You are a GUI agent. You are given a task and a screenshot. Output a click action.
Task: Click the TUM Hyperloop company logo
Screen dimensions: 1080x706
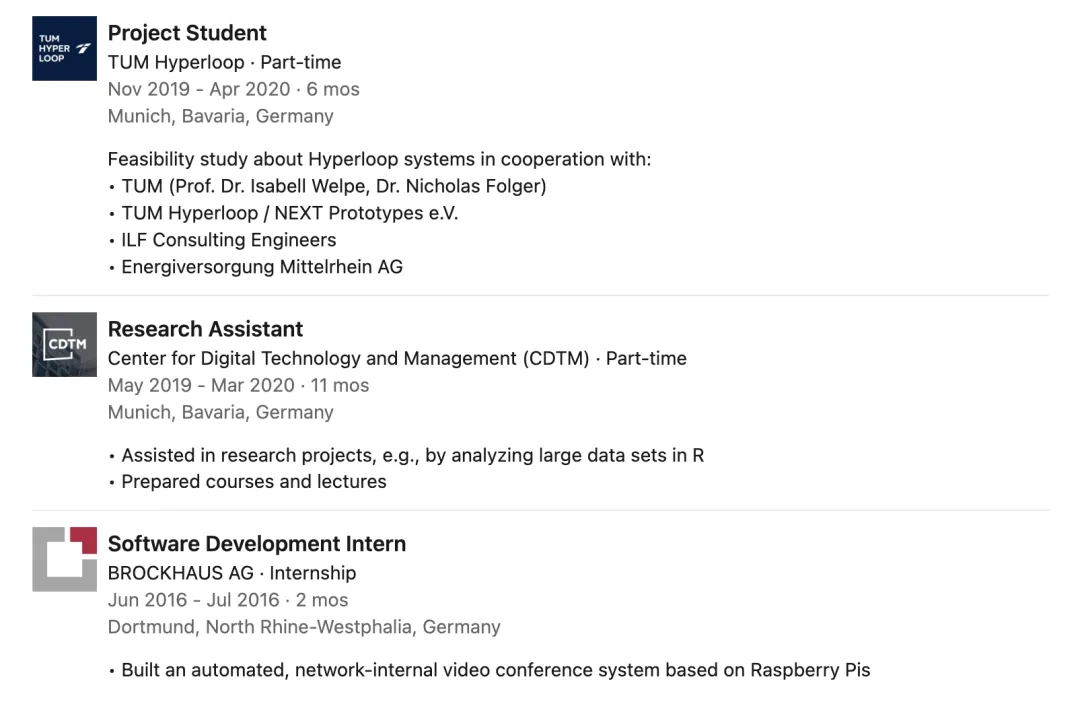point(64,48)
